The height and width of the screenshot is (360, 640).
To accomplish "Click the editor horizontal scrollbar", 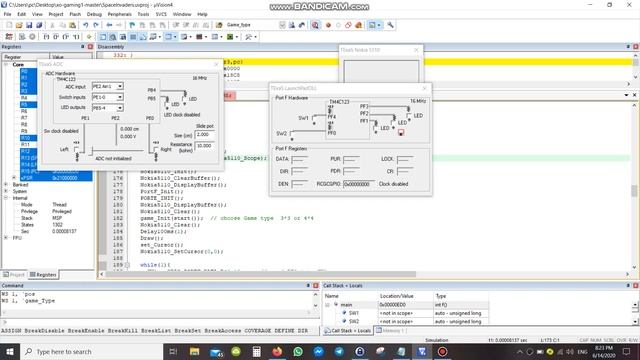I will [260, 274].
